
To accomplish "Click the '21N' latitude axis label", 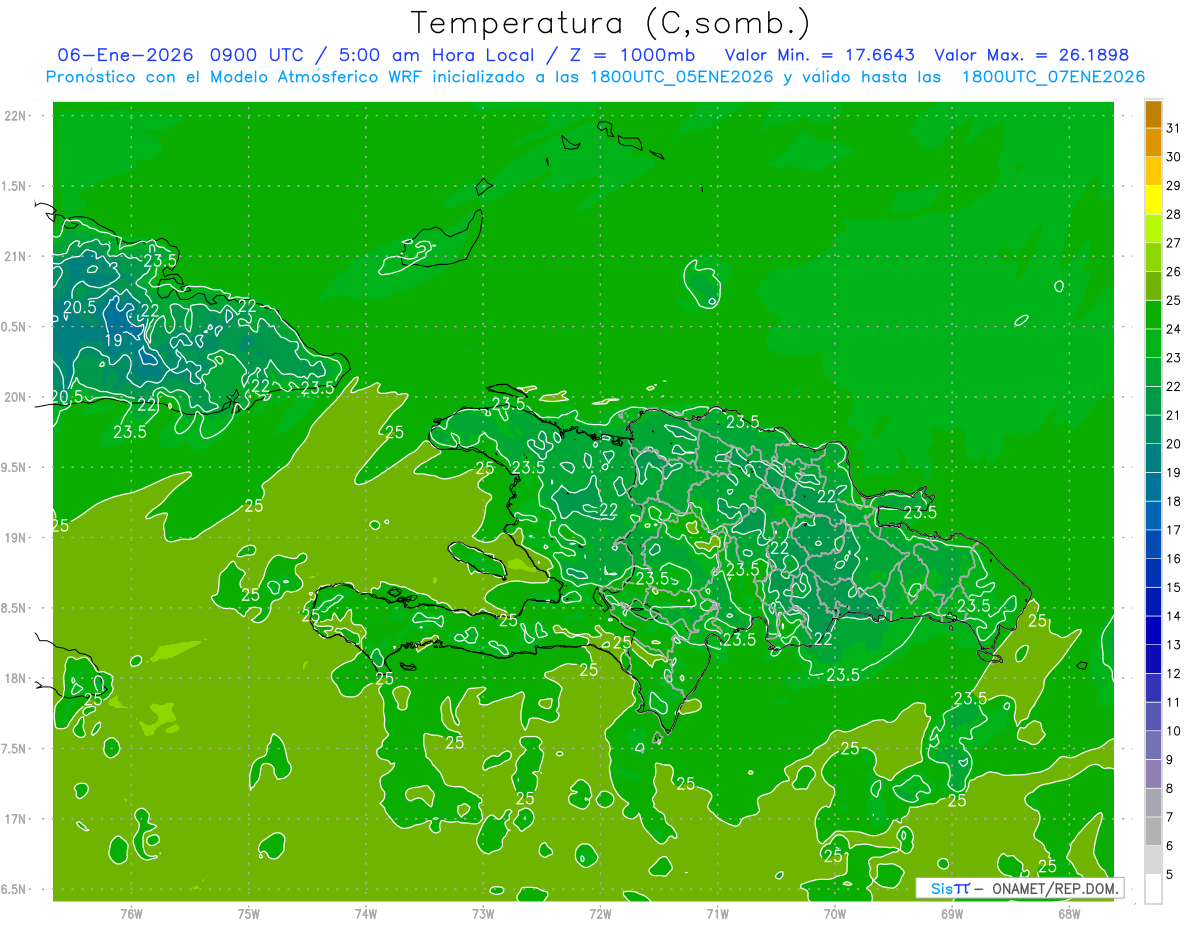I will click(16, 257).
